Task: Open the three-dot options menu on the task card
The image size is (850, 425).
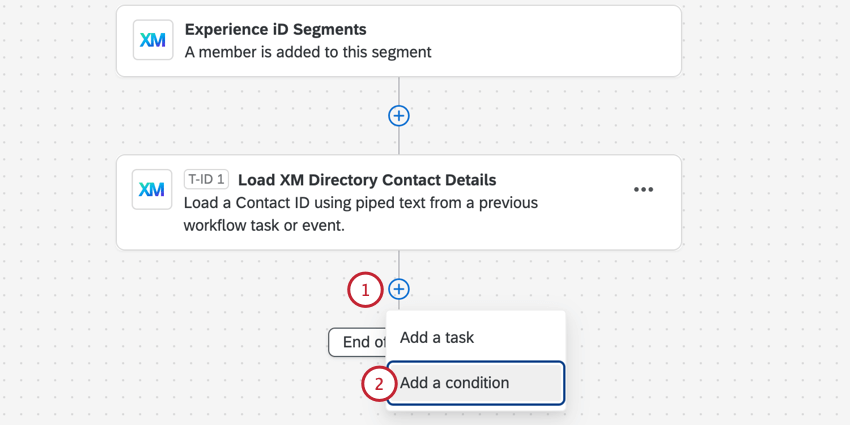Action: 643,190
